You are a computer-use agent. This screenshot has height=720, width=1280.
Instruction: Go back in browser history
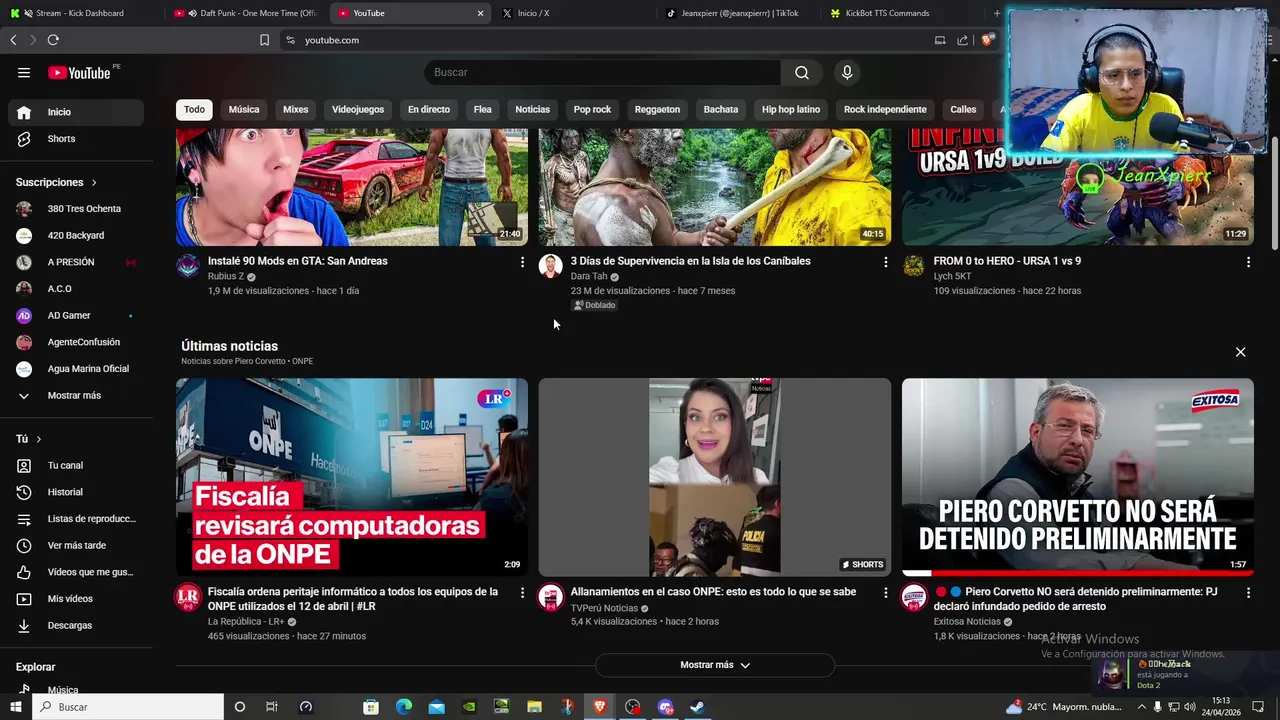(x=13, y=40)
